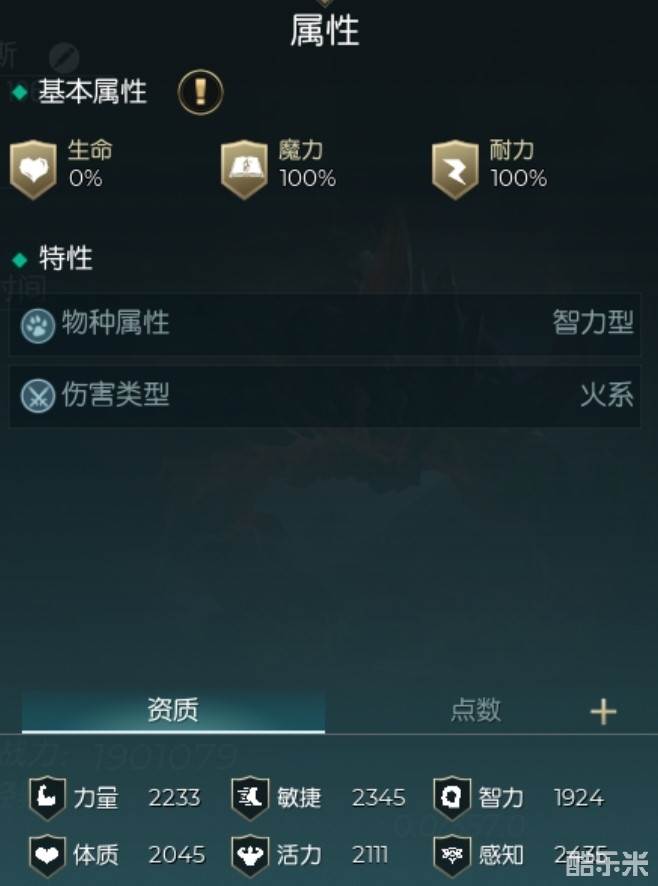The width and height of the screenshot is (658, 886).
Task: Select the 物种属性 智力型 row
Action: (x=324, y=324)
